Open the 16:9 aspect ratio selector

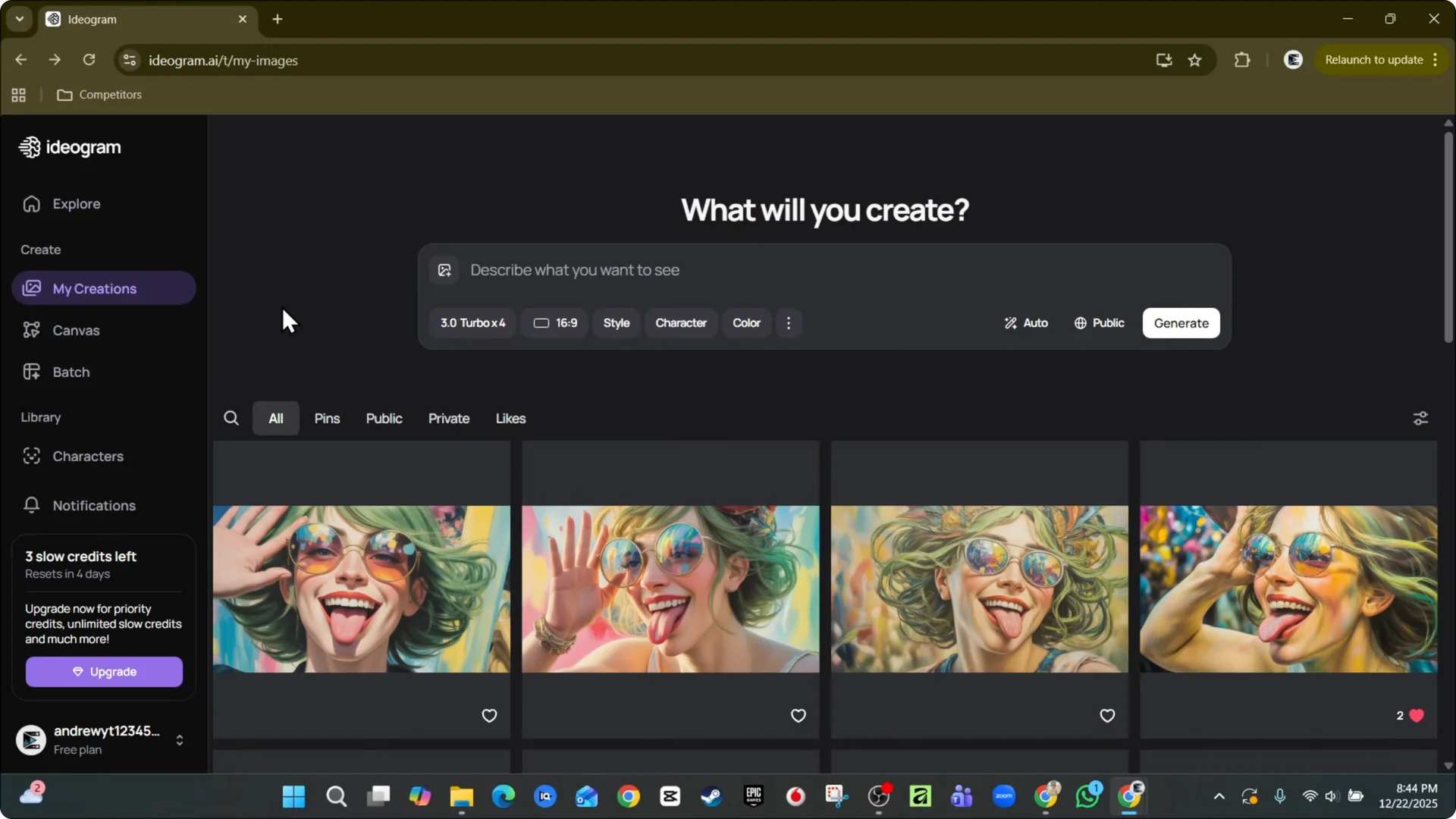click(554, 323)
